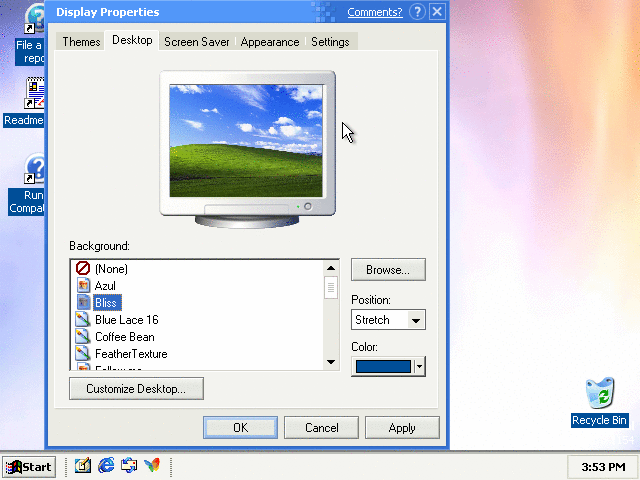Click the dialog help question mark button

tap(417, 12)
